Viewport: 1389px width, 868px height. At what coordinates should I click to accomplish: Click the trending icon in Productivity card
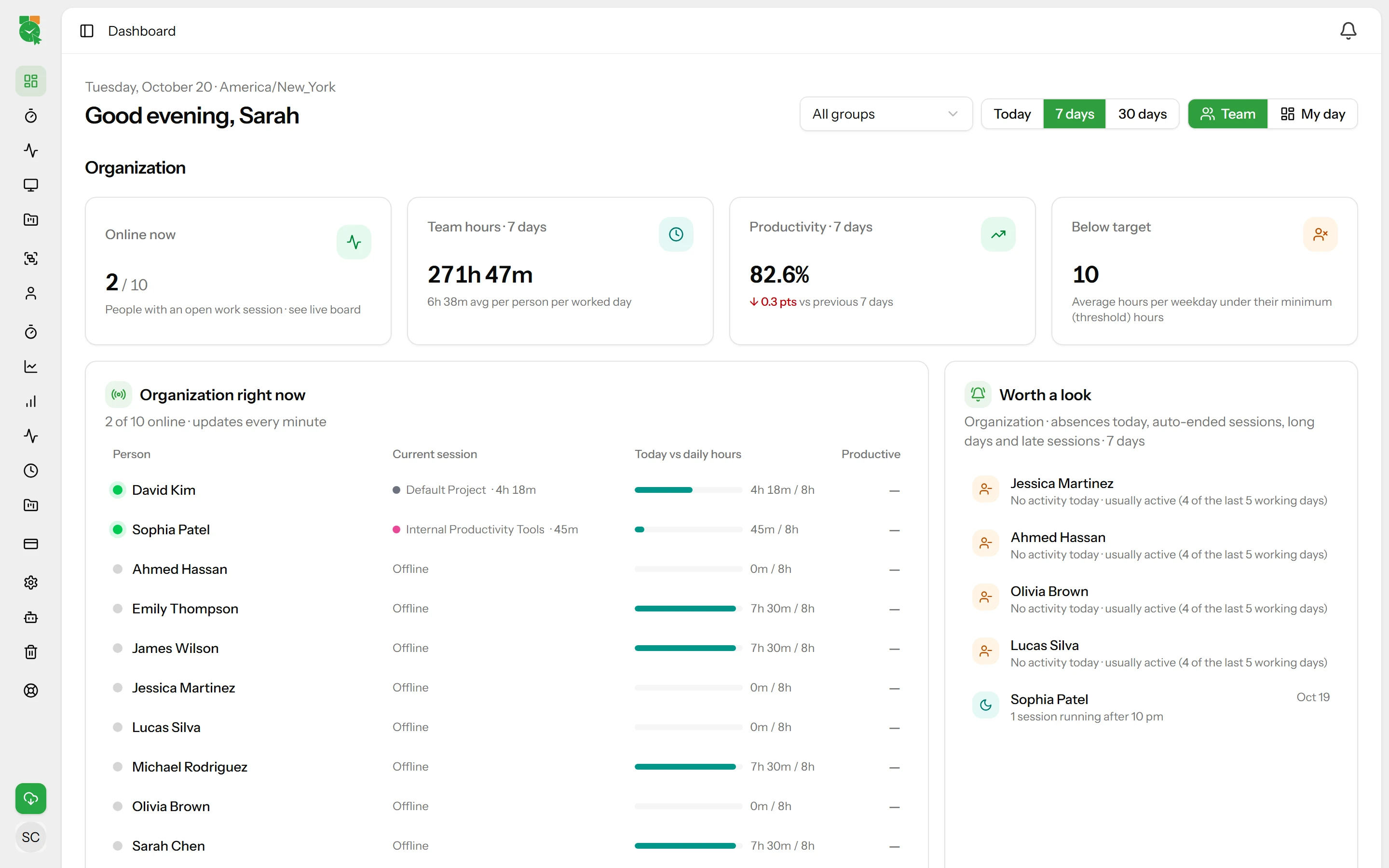pos(998,234)
